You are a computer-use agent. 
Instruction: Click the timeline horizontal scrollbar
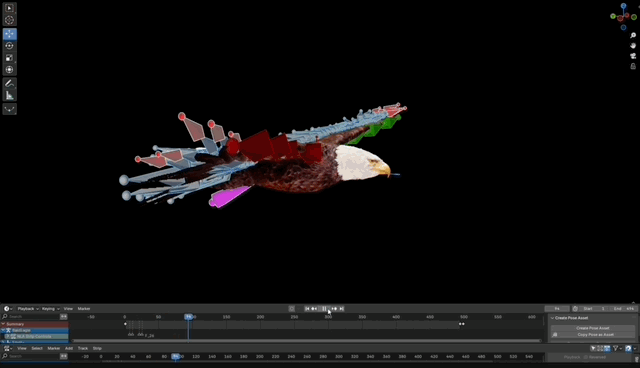pos(307,341)
